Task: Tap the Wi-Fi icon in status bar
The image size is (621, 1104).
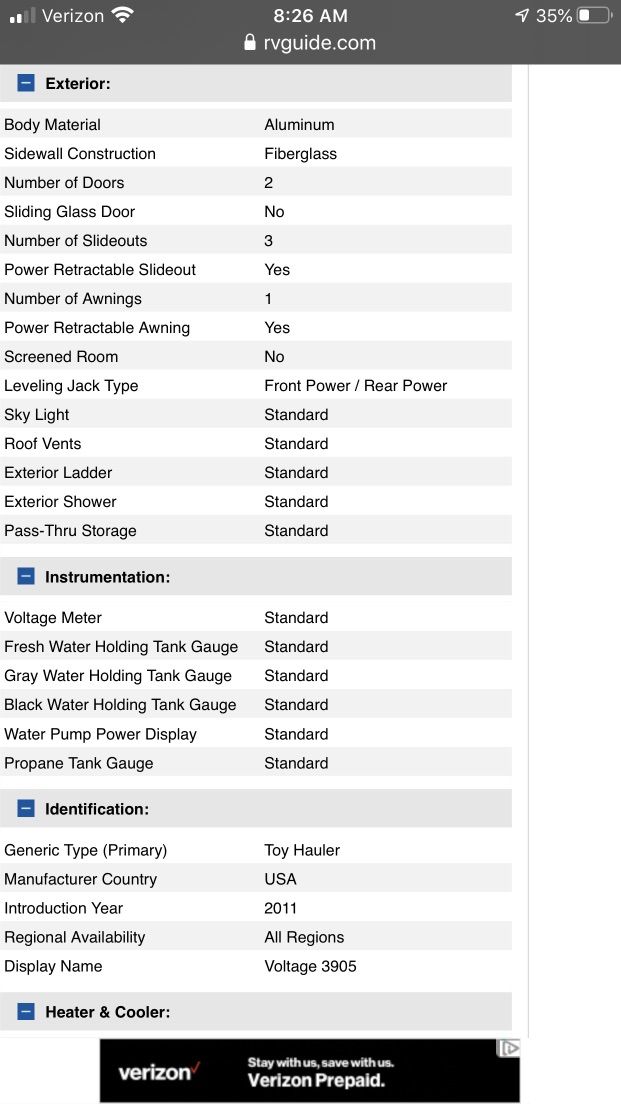Action: [x=123, y=15]
